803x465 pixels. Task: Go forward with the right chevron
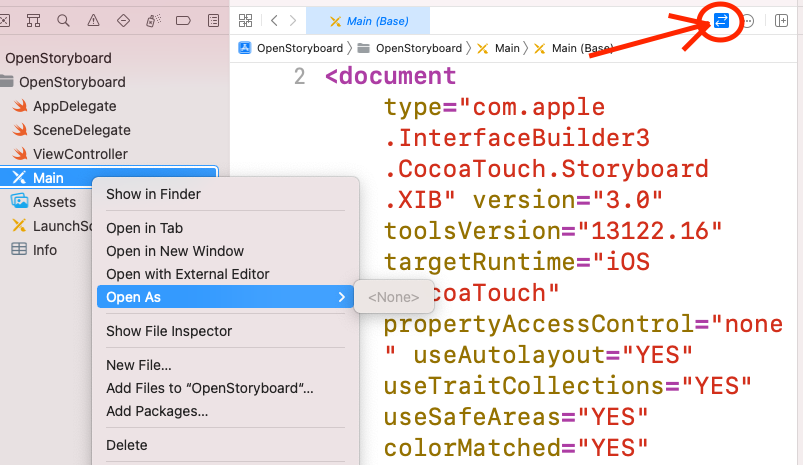(x=293, y=20)
